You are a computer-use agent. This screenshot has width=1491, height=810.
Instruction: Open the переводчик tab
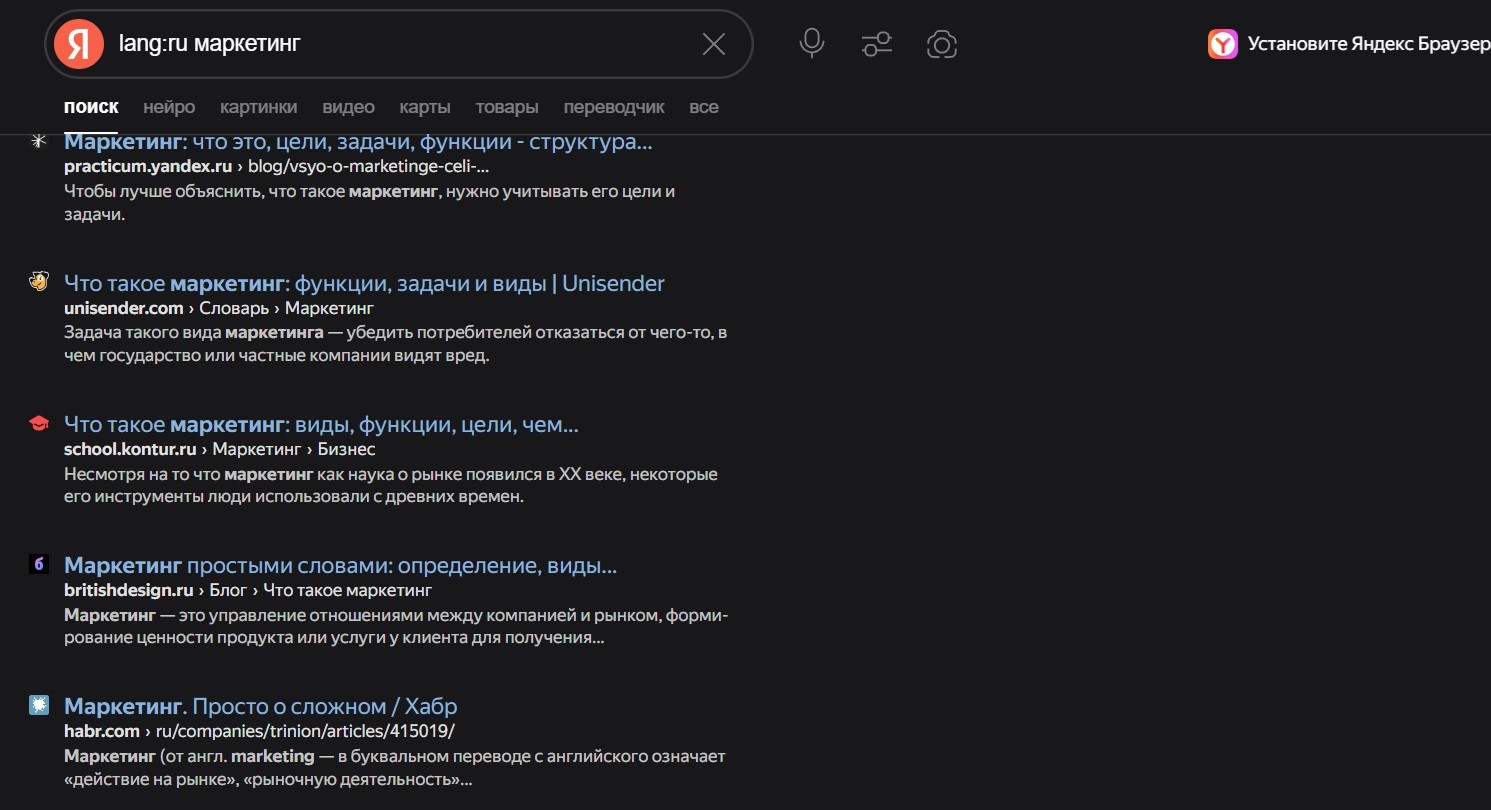coord(614,107)
